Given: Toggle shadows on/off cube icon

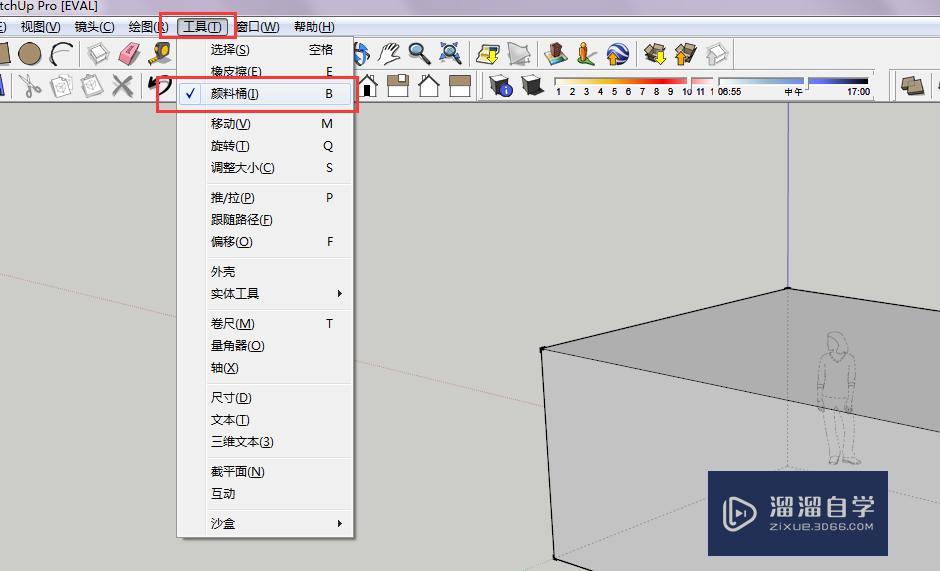Looking at the screenshot, I should pos(532,86).
